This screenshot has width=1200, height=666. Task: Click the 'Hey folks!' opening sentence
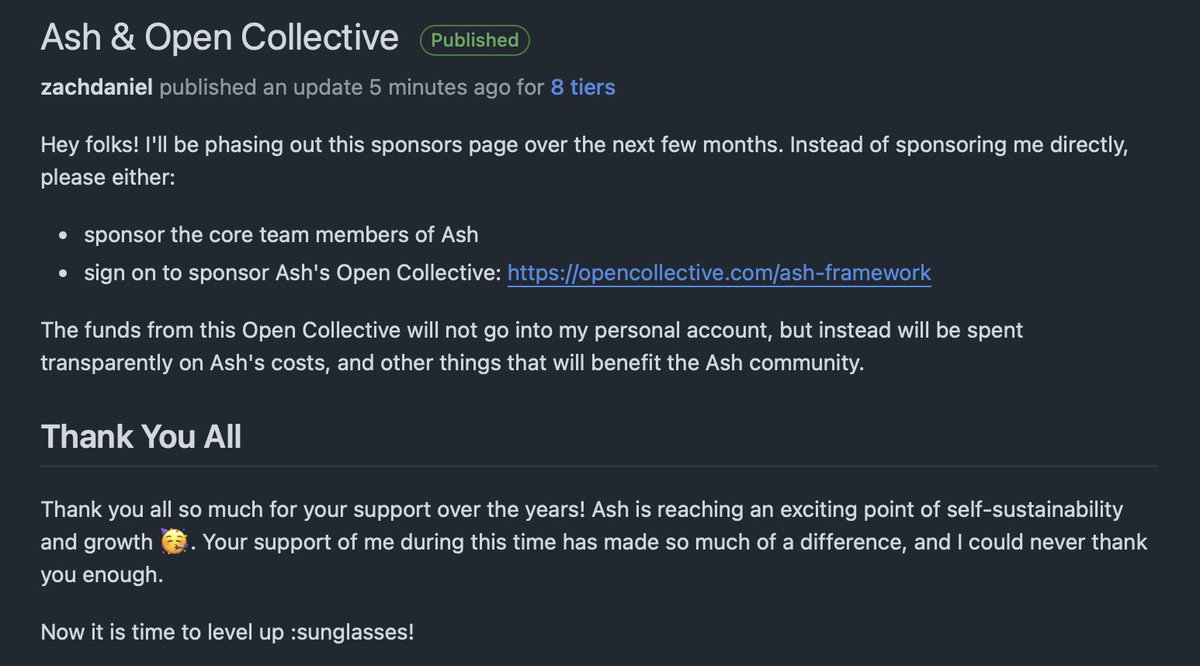[400, 145]
